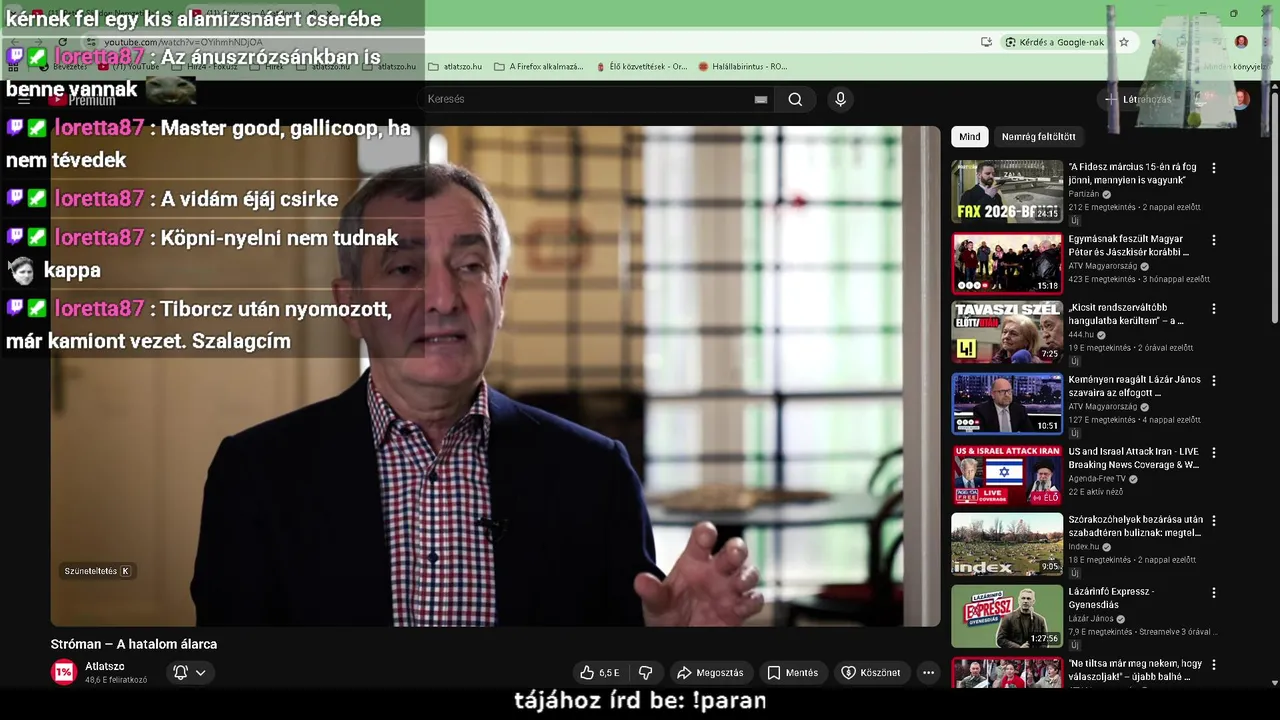
Task: Click the 444.hu channel name
Action: (1081, 335)
